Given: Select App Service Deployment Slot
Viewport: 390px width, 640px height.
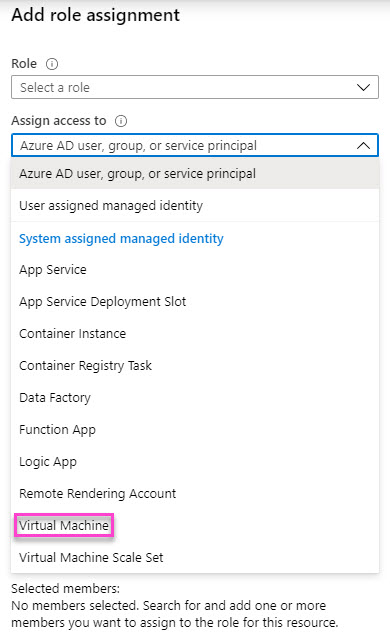Looking at the screenshot, I should click(x=195, y=302).
